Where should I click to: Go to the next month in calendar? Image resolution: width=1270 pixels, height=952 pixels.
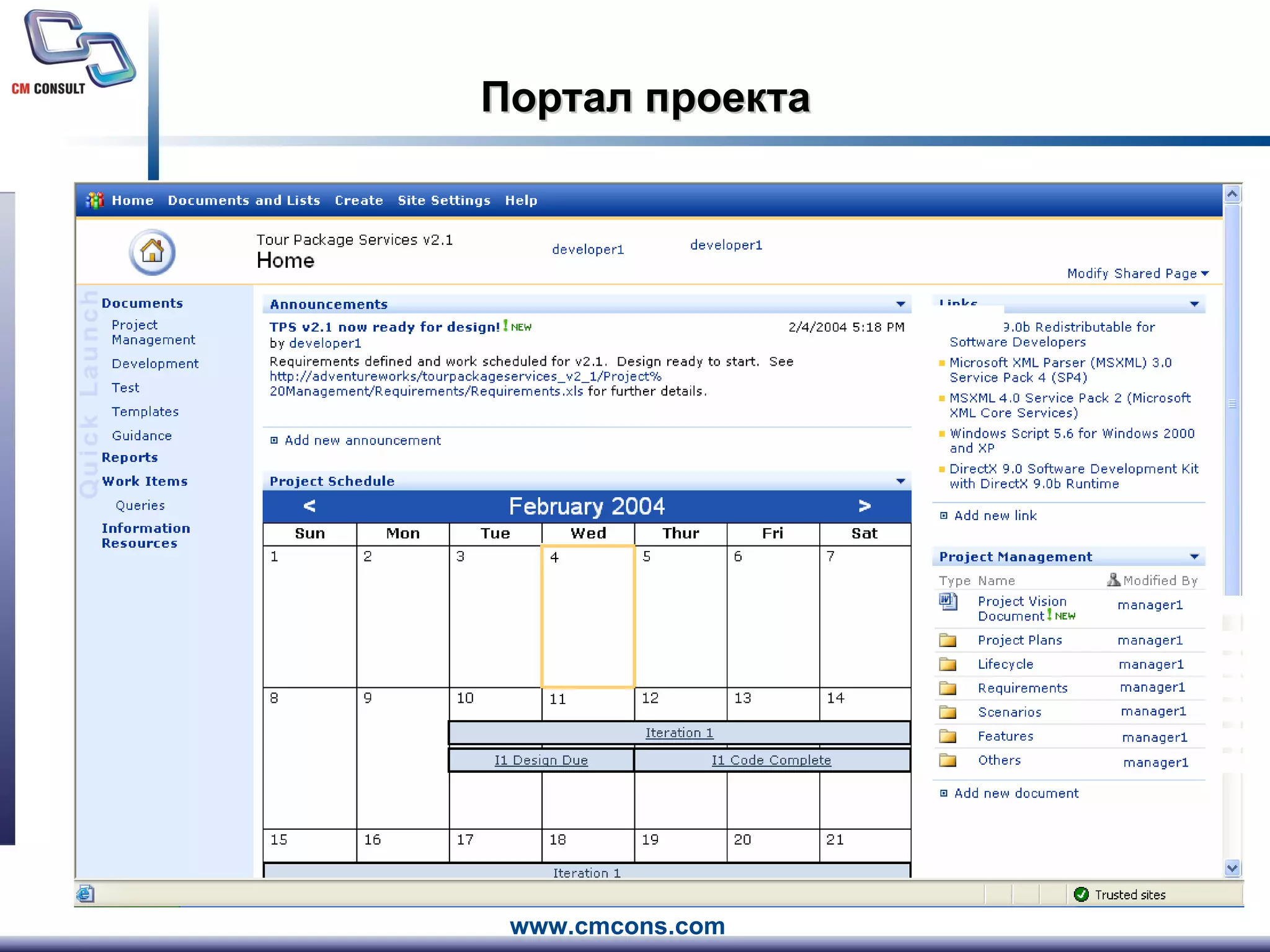coord(864,506)
